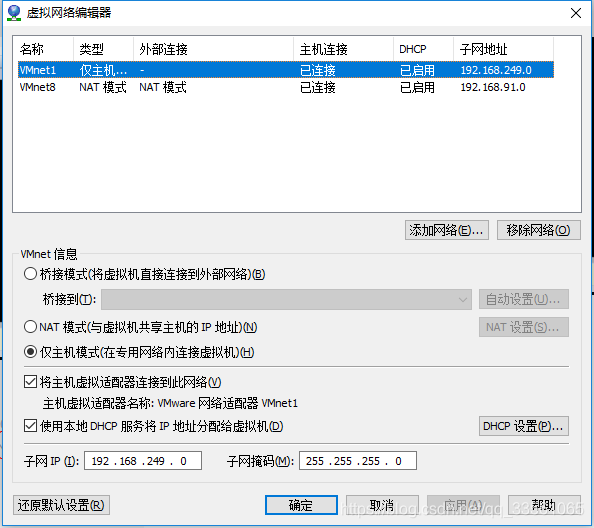This screenshot has width=594, height=528.
Task: Select the VMnet1 network row
Action: [x=286, y=70]
